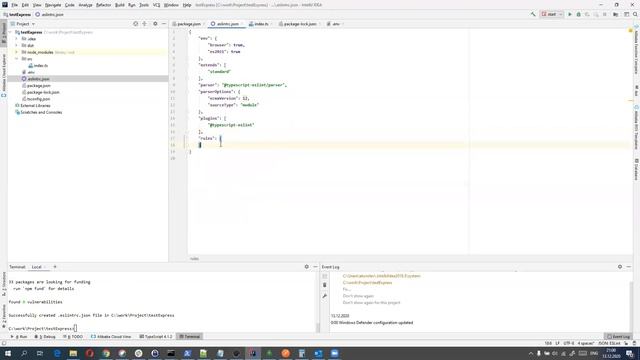Open the TypeScript 4.1.2 tool window
This screenshot has width=640, height=360.
point(156,337)
